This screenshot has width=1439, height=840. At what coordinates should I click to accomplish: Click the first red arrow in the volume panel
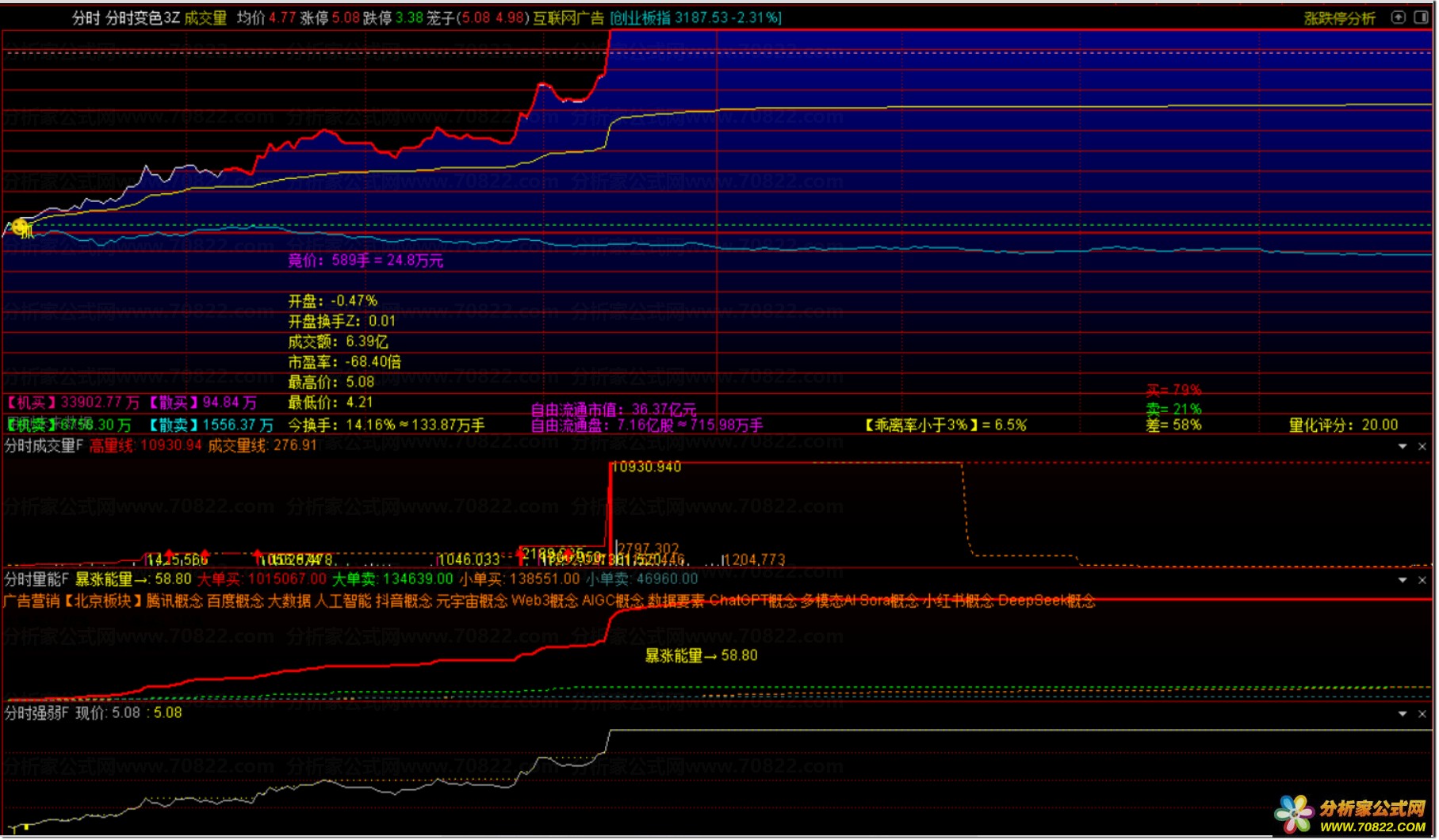tap(169, 555)
